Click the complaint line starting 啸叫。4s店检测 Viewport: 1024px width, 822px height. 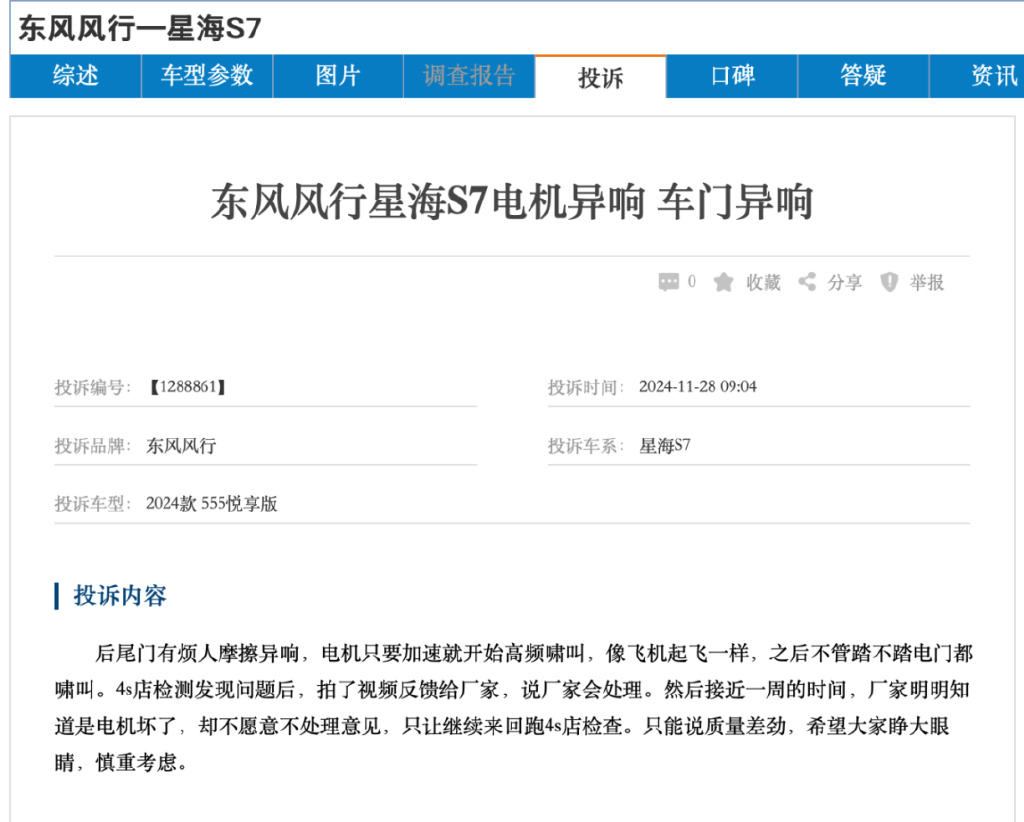pos(512,690)
